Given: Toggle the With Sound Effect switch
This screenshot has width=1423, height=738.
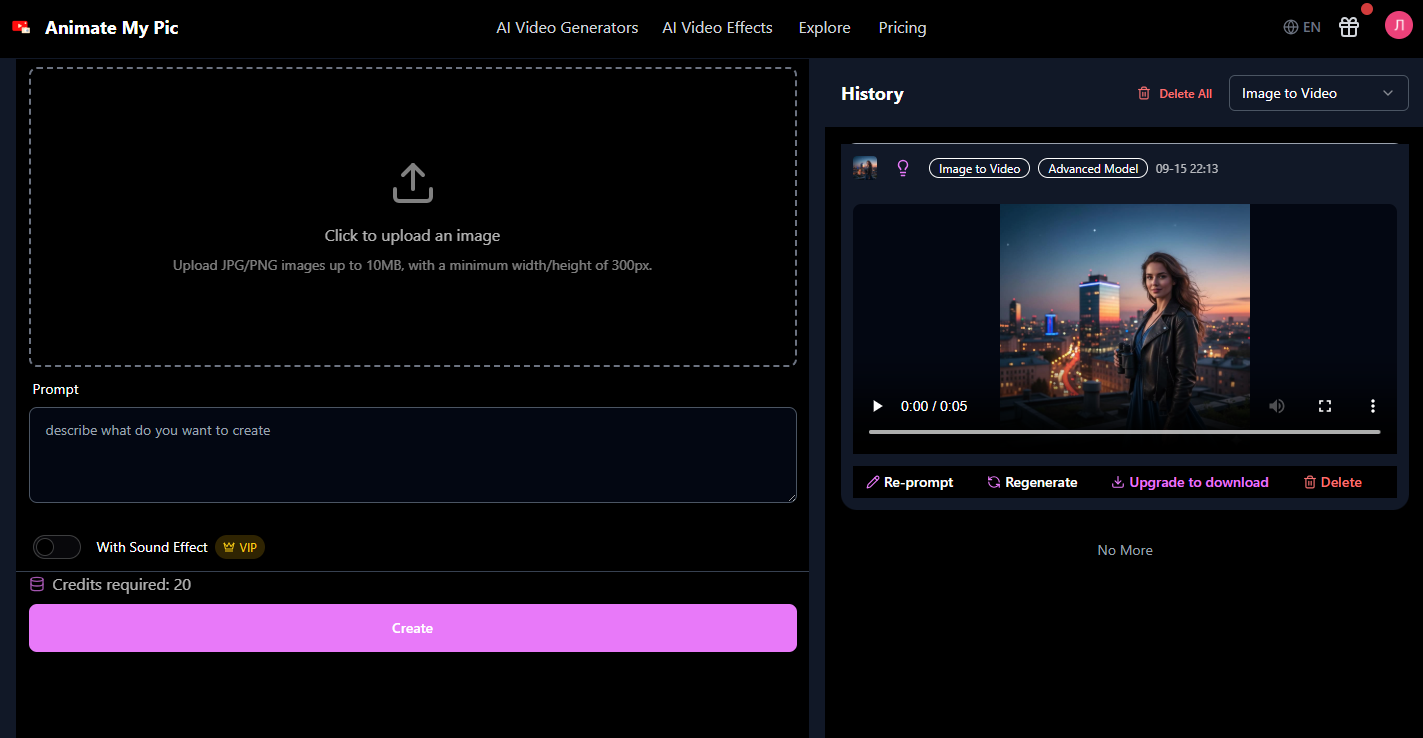Looking at the screenshot, I should click(57, 547).
